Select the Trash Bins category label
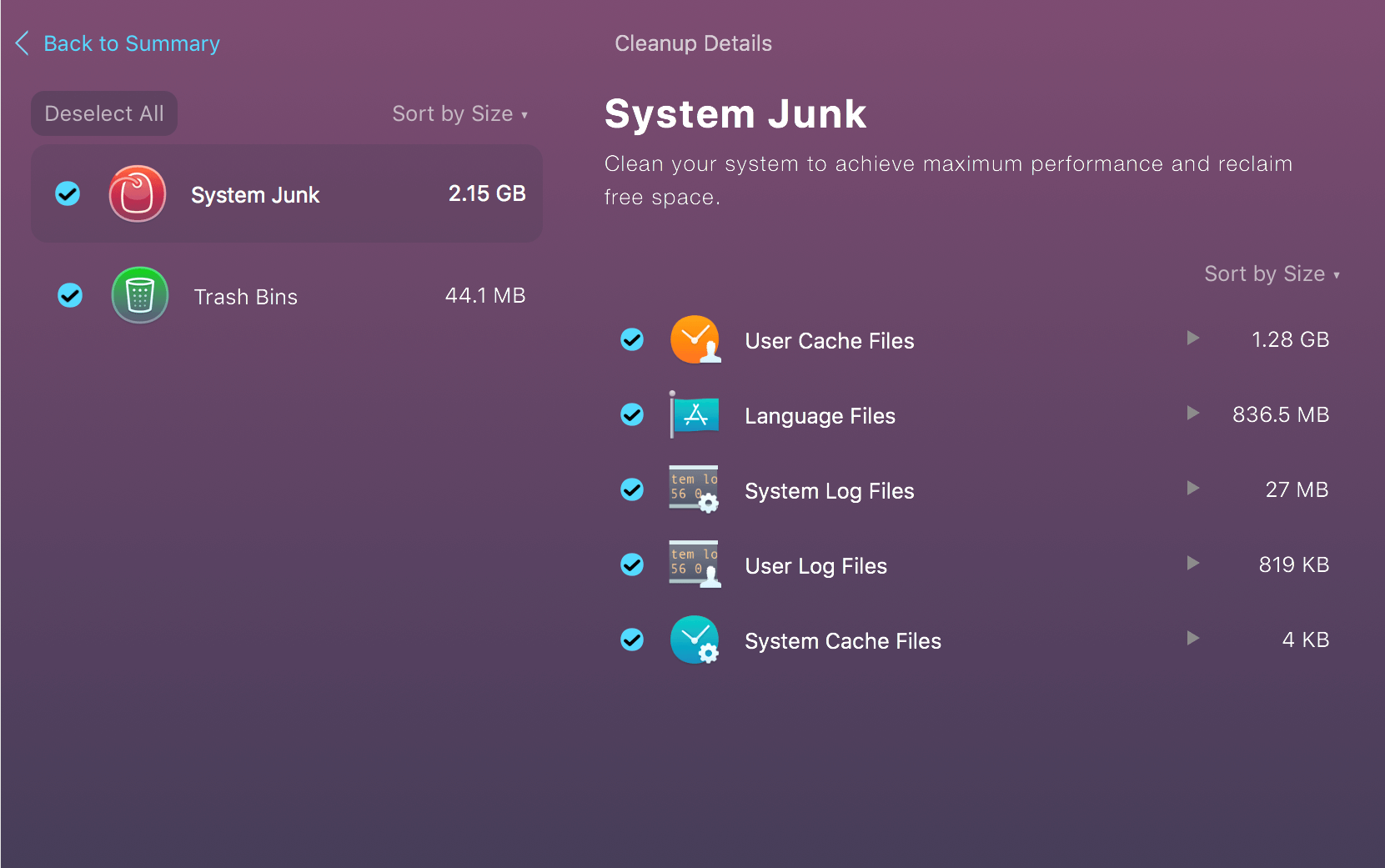The height and width of the screenshot is (868, 1385). (x=246, y=297)
